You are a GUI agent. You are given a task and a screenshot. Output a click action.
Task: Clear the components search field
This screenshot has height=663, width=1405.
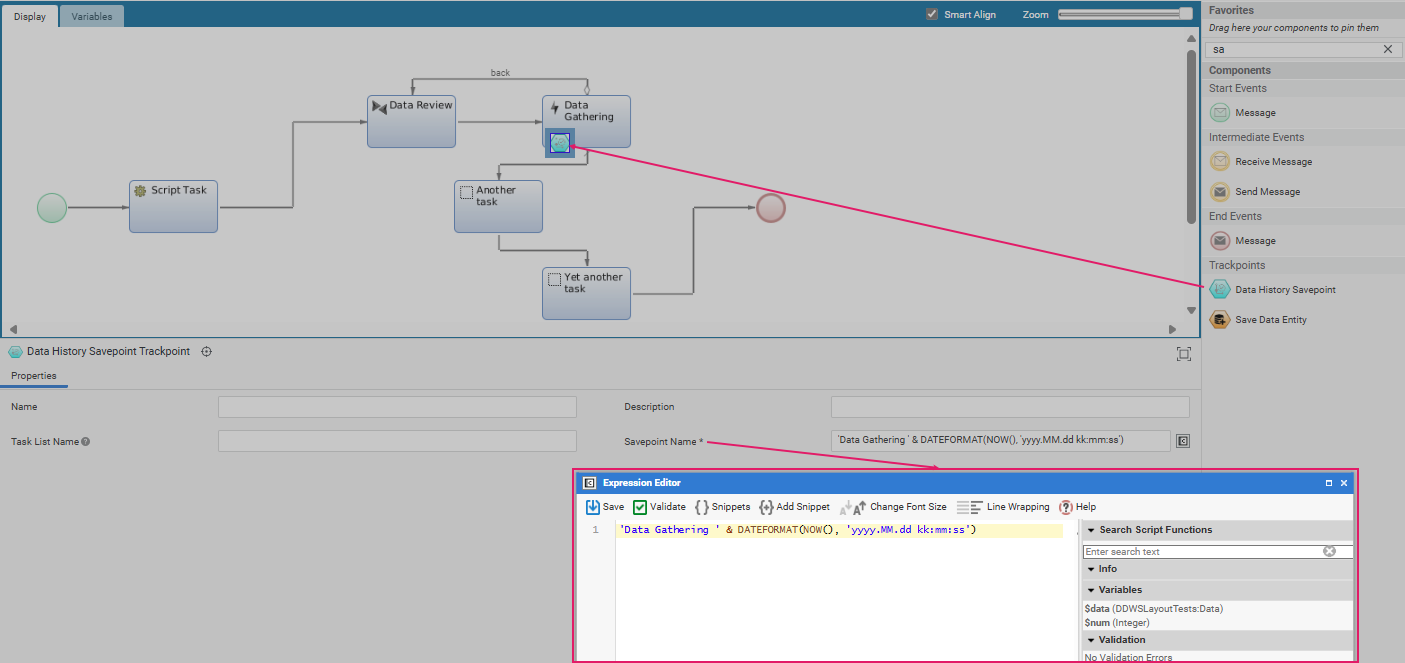[1388, 49]
